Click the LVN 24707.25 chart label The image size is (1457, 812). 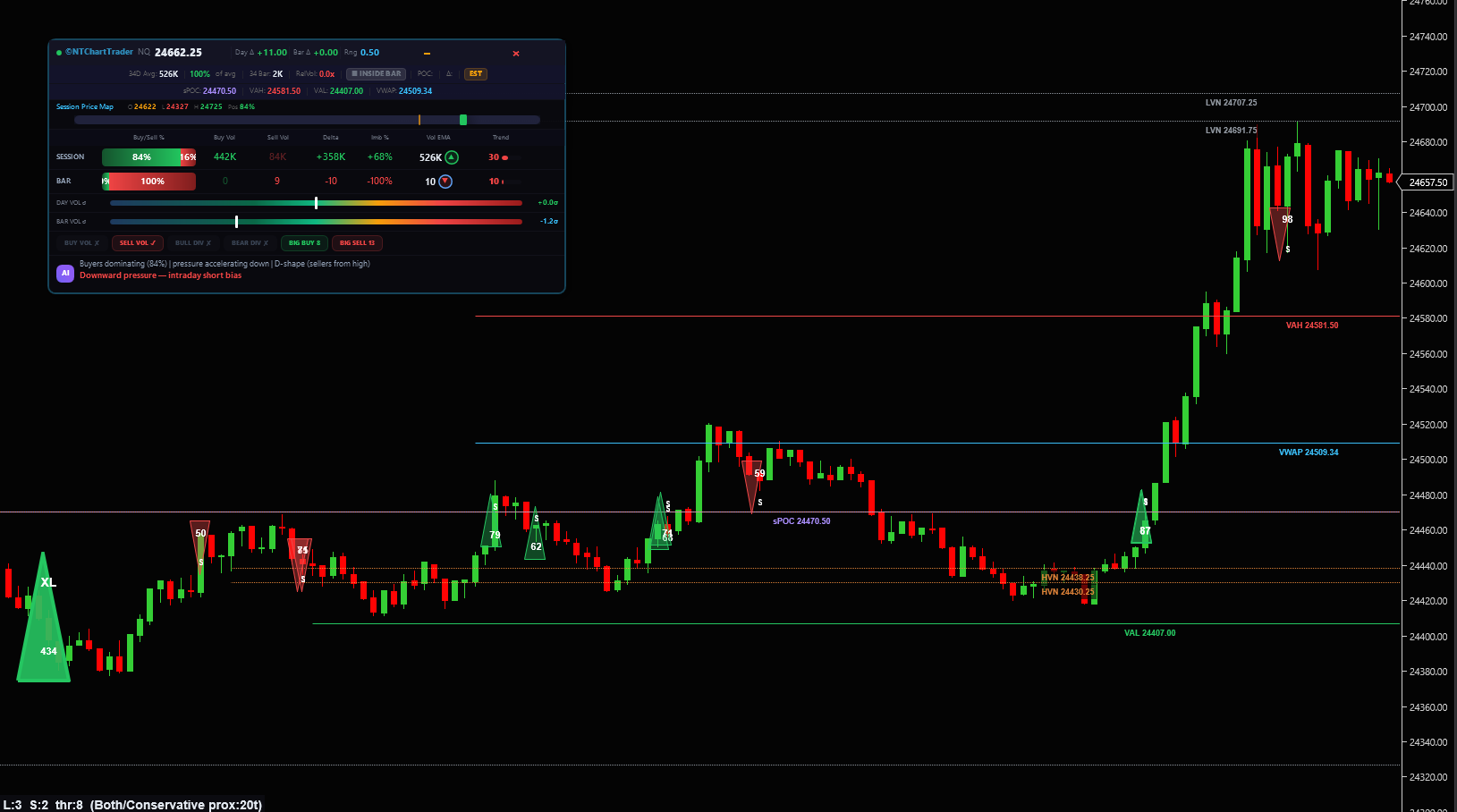point(1231,103)
